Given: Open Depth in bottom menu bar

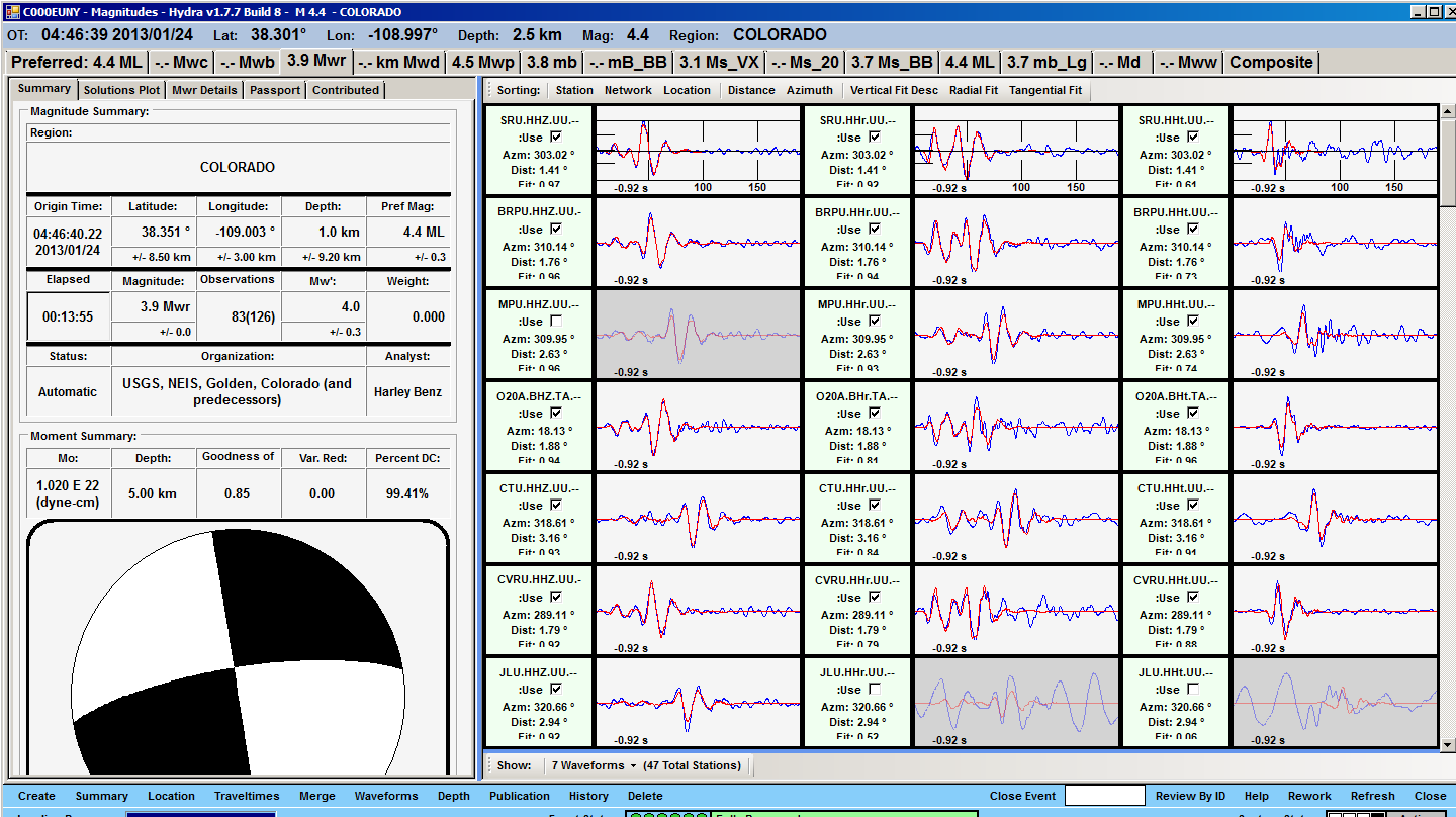Looking at the screenshot, I should pos(453,796).
